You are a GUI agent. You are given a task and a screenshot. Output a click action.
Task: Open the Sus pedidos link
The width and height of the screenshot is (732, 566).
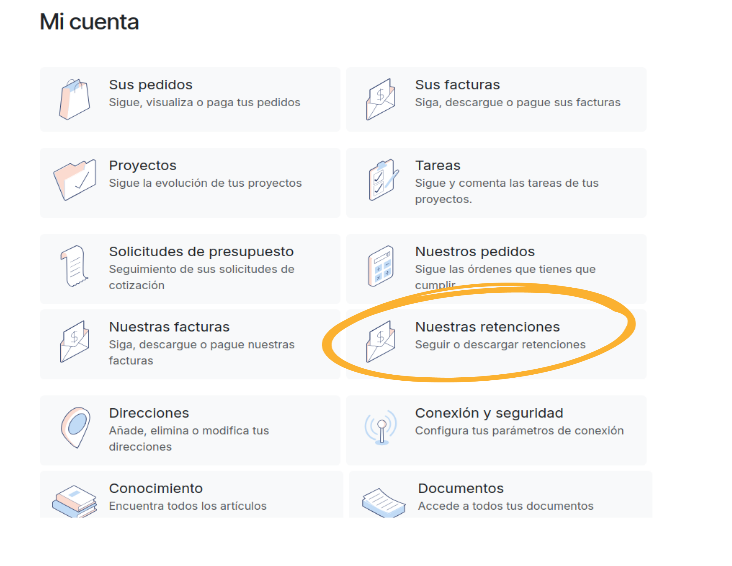point(151,85)
